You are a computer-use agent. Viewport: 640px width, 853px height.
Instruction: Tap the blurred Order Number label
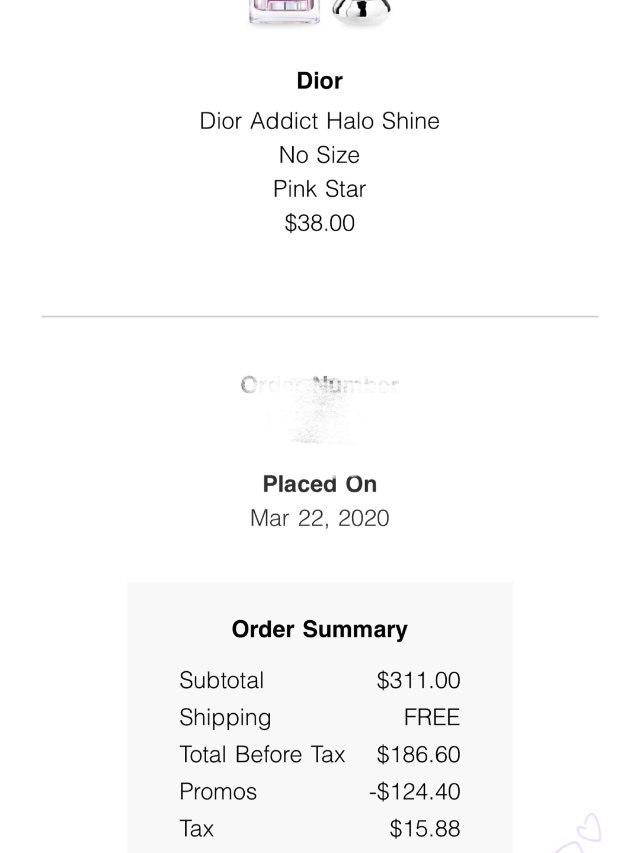pos(320,385)
